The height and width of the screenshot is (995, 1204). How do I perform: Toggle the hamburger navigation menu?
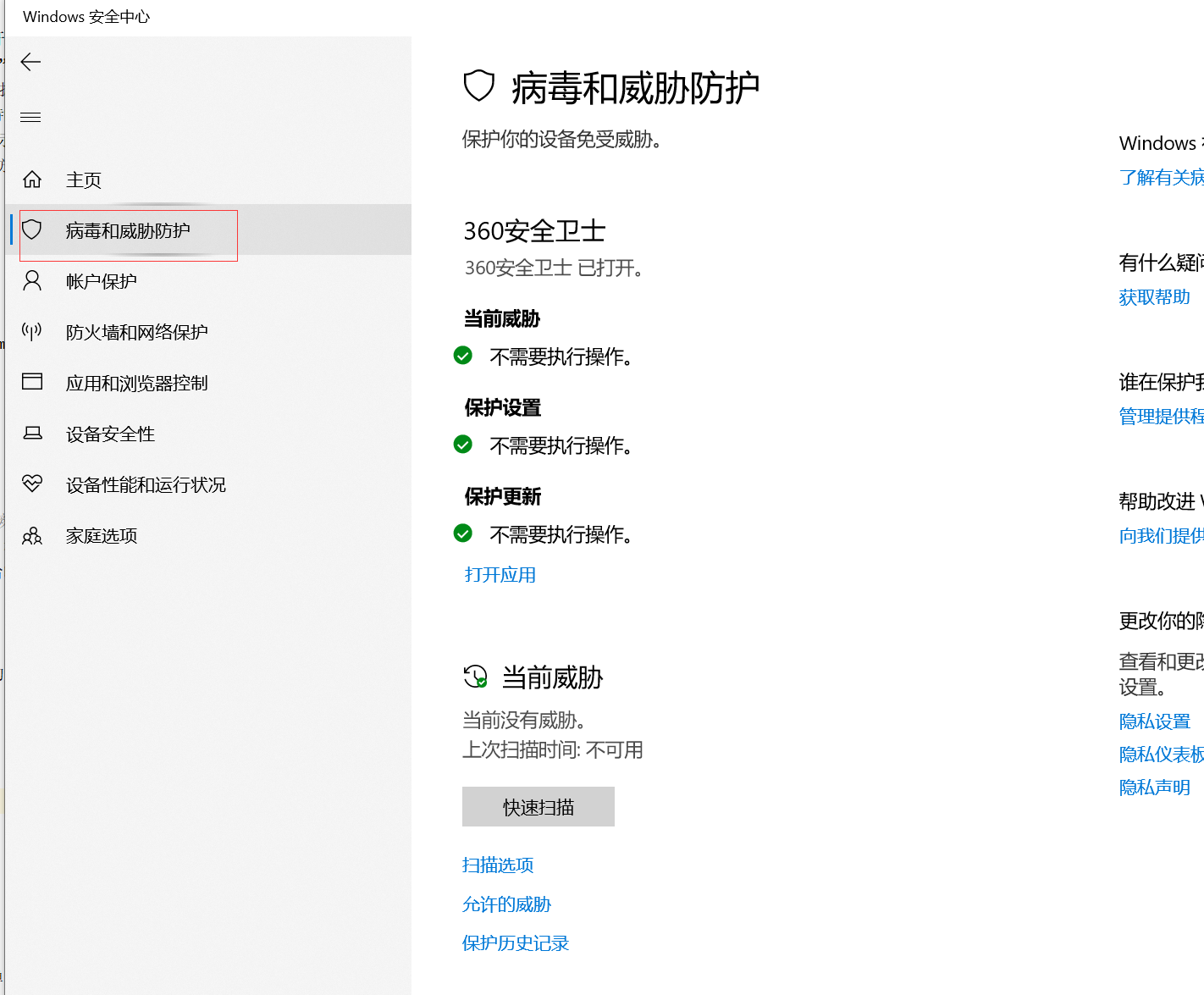30,118
